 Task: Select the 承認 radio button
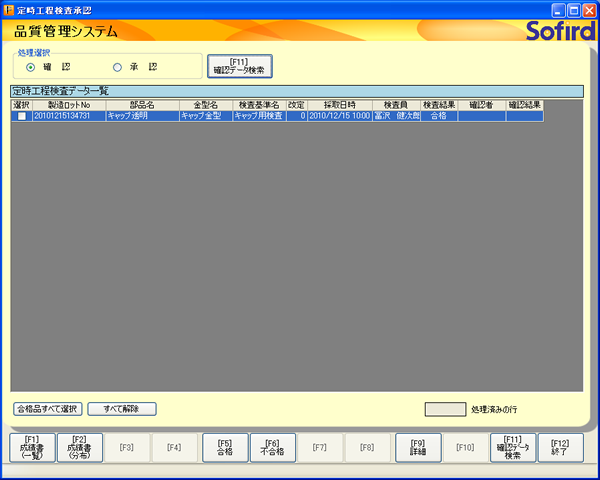[117, 67]
